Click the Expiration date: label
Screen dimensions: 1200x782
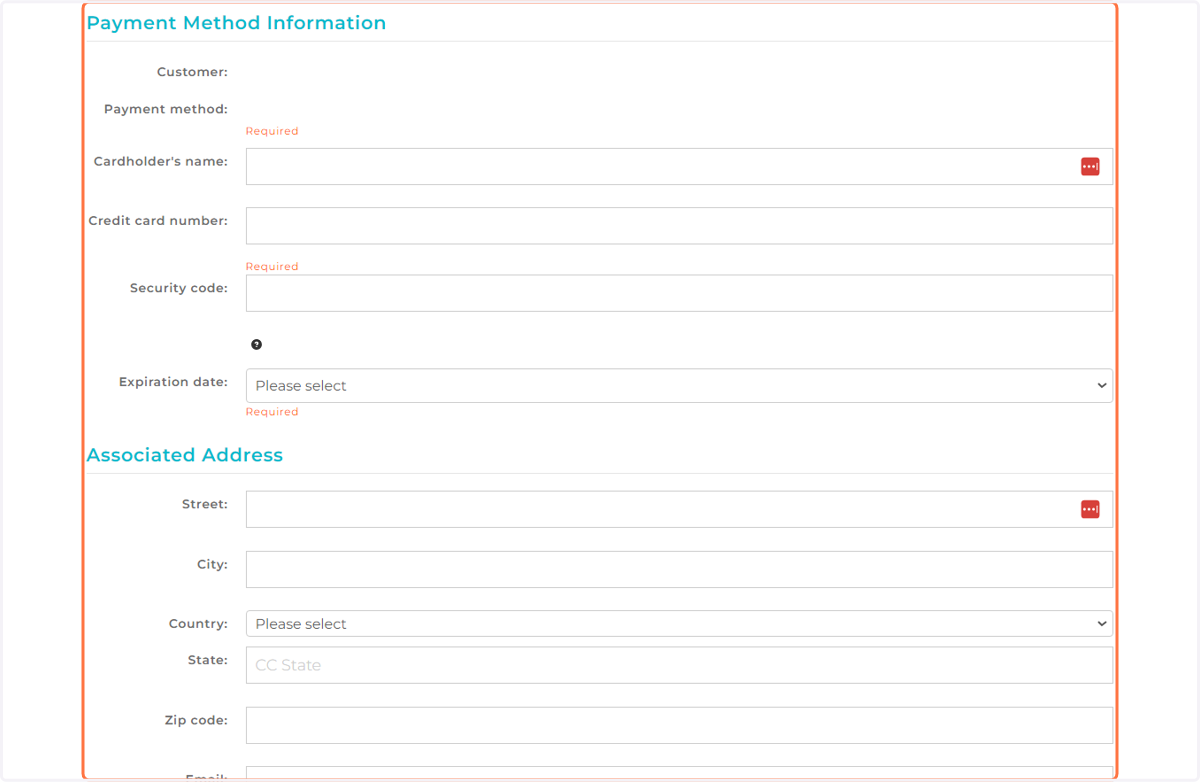pos(173,382)
